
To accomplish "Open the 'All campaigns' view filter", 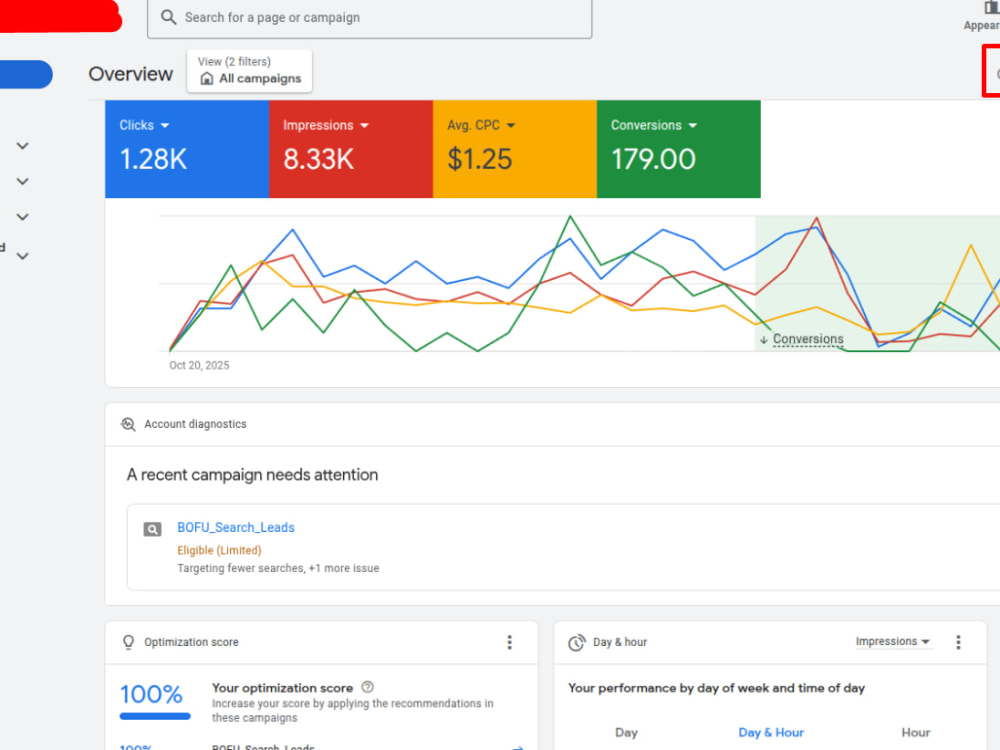I will pyautogui.click(x=249, y=71).
